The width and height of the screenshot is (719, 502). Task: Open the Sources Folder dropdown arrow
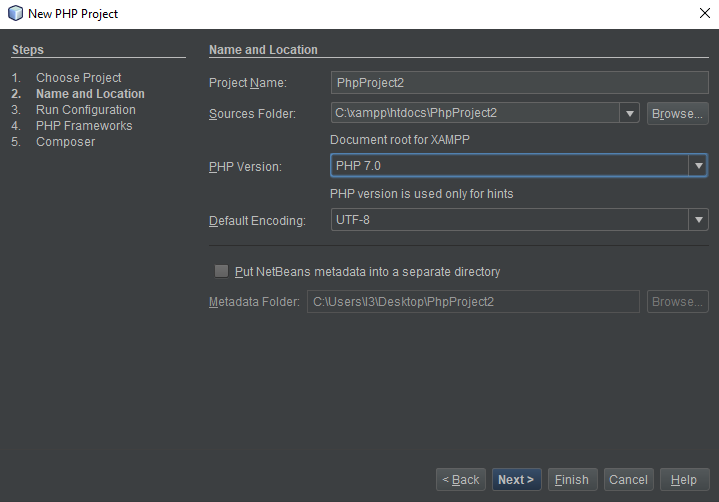tap(630, 113)
